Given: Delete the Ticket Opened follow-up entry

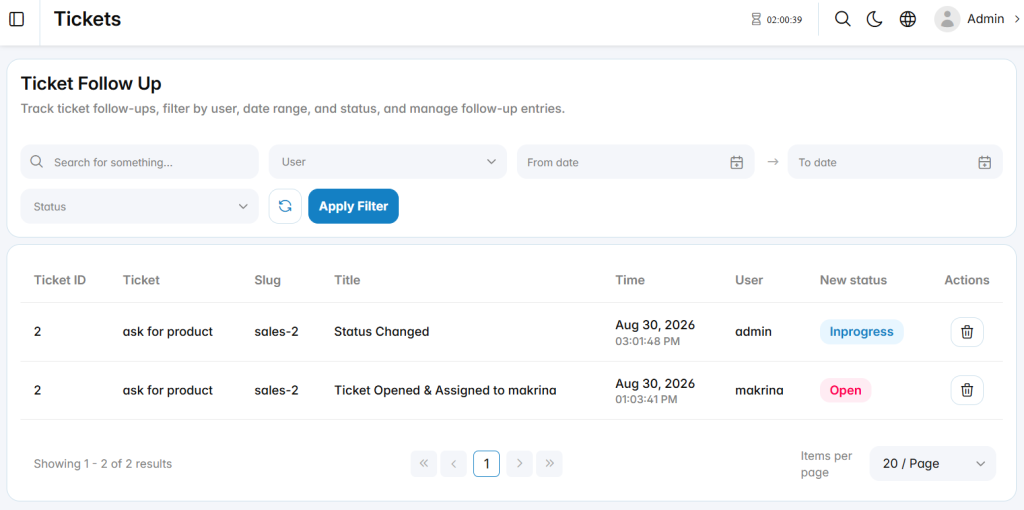Looking at the screenshot, I should pyautogui.click(x=967, y=390).
